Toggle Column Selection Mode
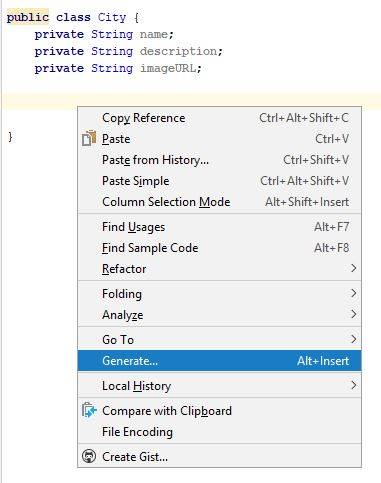 click(219, 202)
